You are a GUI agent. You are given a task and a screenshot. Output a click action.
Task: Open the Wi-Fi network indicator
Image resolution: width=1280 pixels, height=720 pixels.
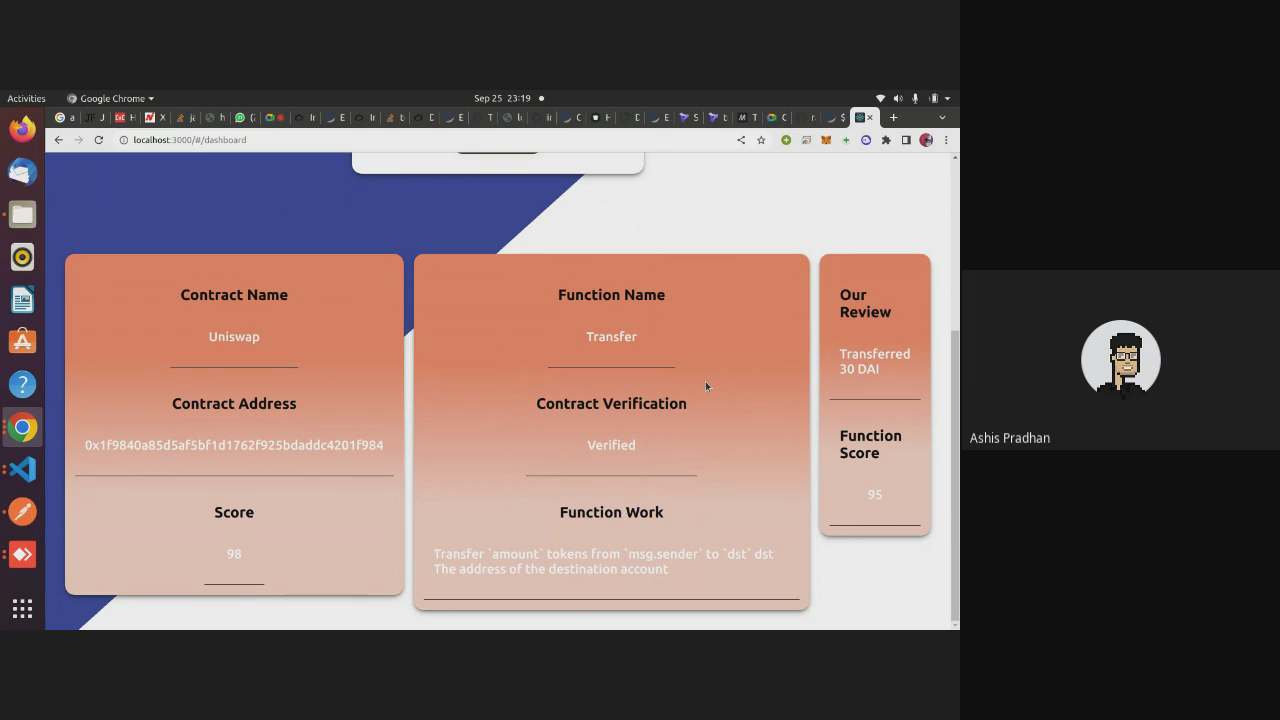pyautogui.click(x=880, y=98)
